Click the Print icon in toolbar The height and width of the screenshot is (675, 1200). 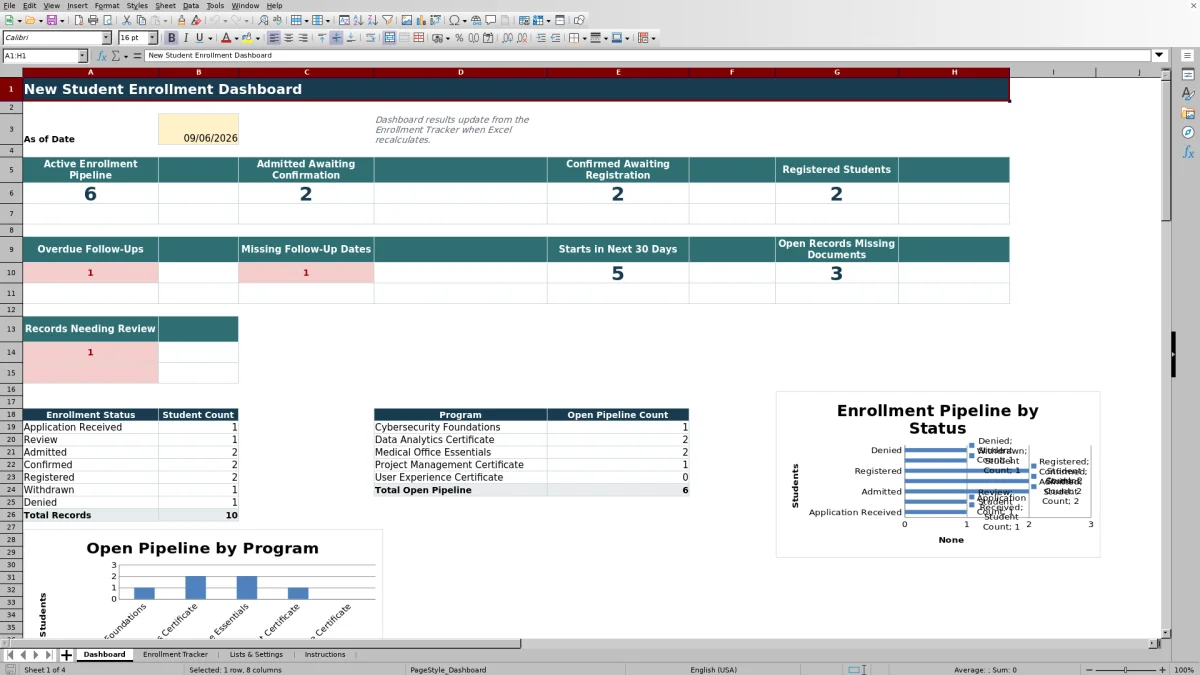point(92,20)
